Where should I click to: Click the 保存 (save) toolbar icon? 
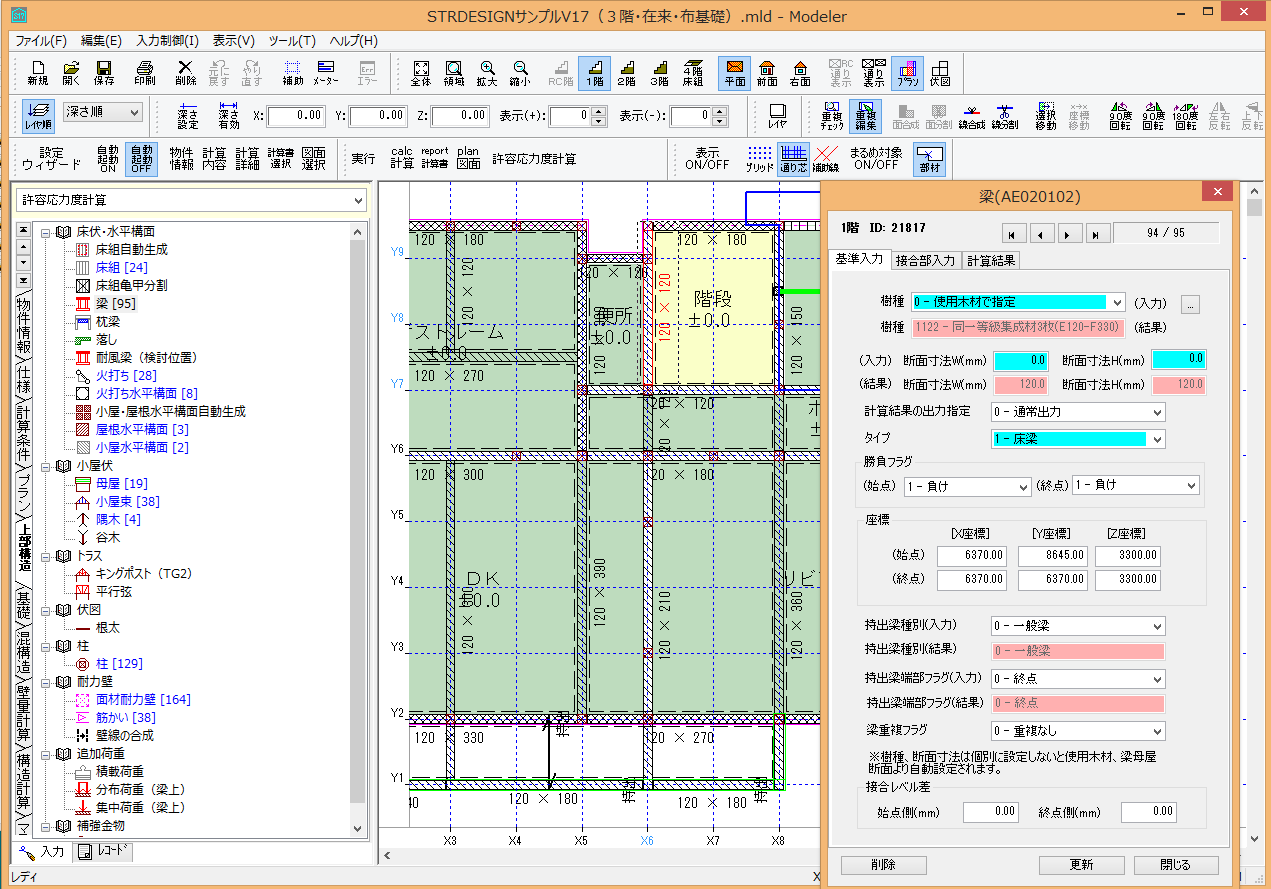(x=104, y=71)
